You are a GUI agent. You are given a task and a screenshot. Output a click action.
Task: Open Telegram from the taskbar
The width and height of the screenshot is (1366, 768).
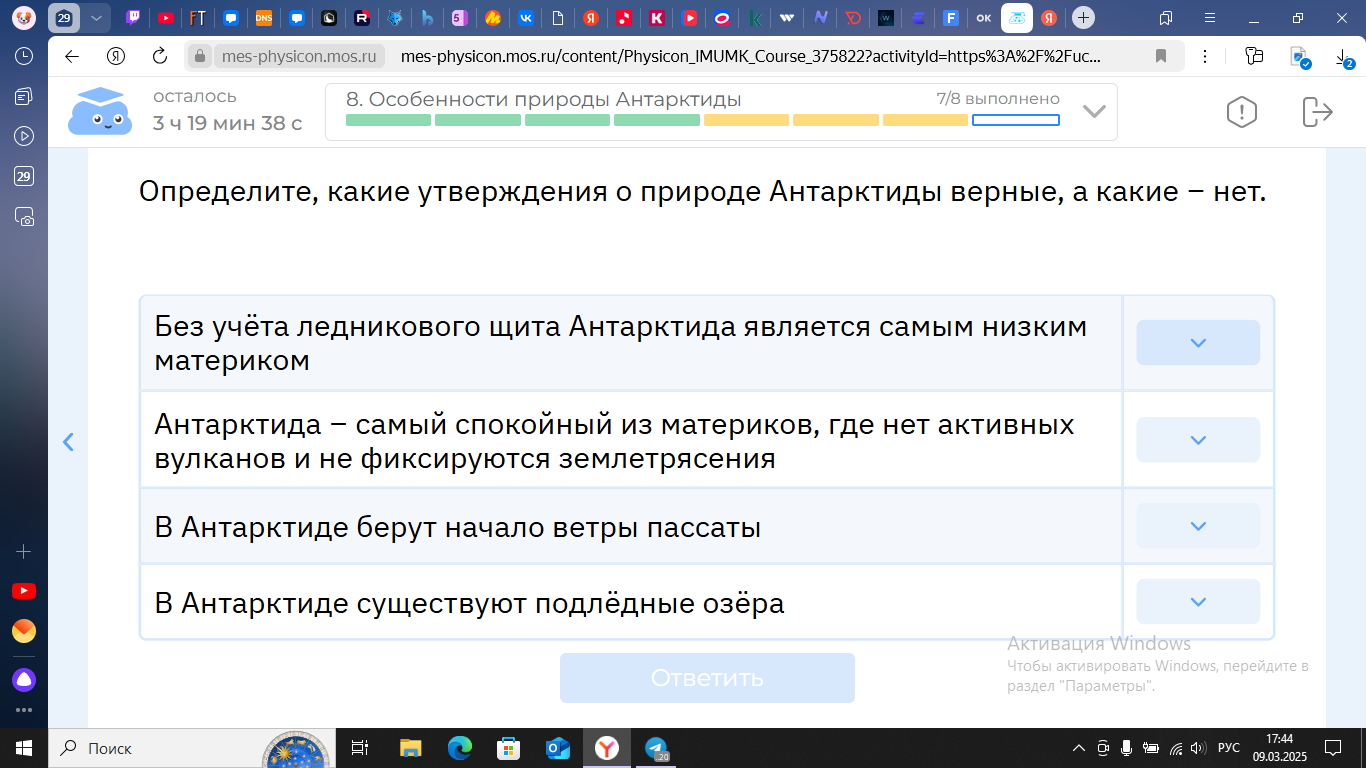(x=656, y=748)
